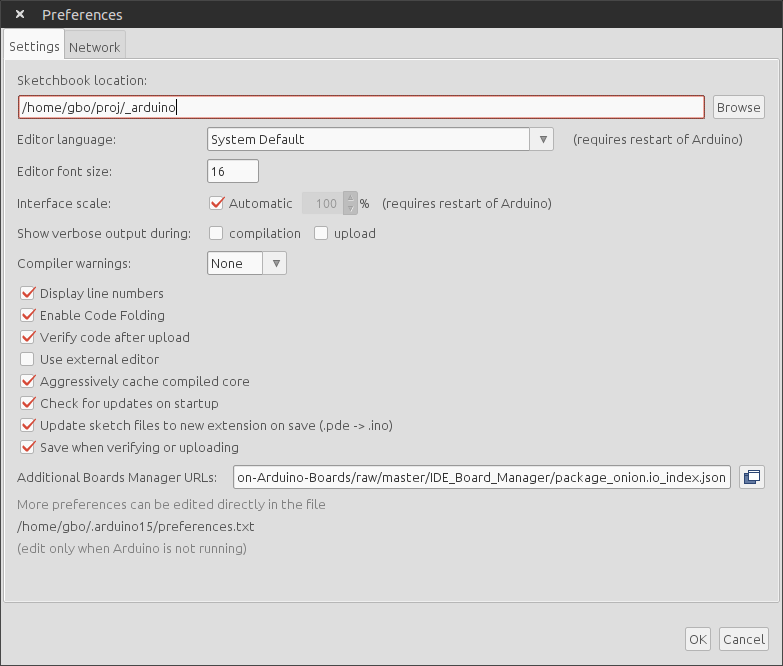Focus the Sketchbook location text field

coord(361,107)
